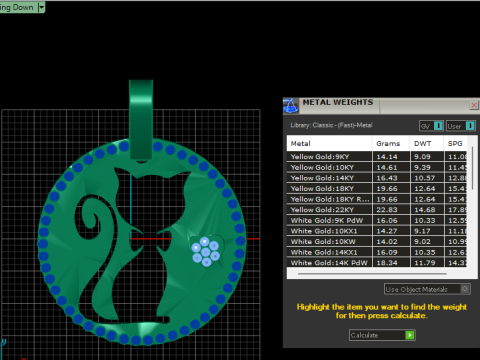The width and height of the screenshot is (480, 360).
Task: Select the Yellow Gold:18KY R... row
Action: tap(377, 199)
